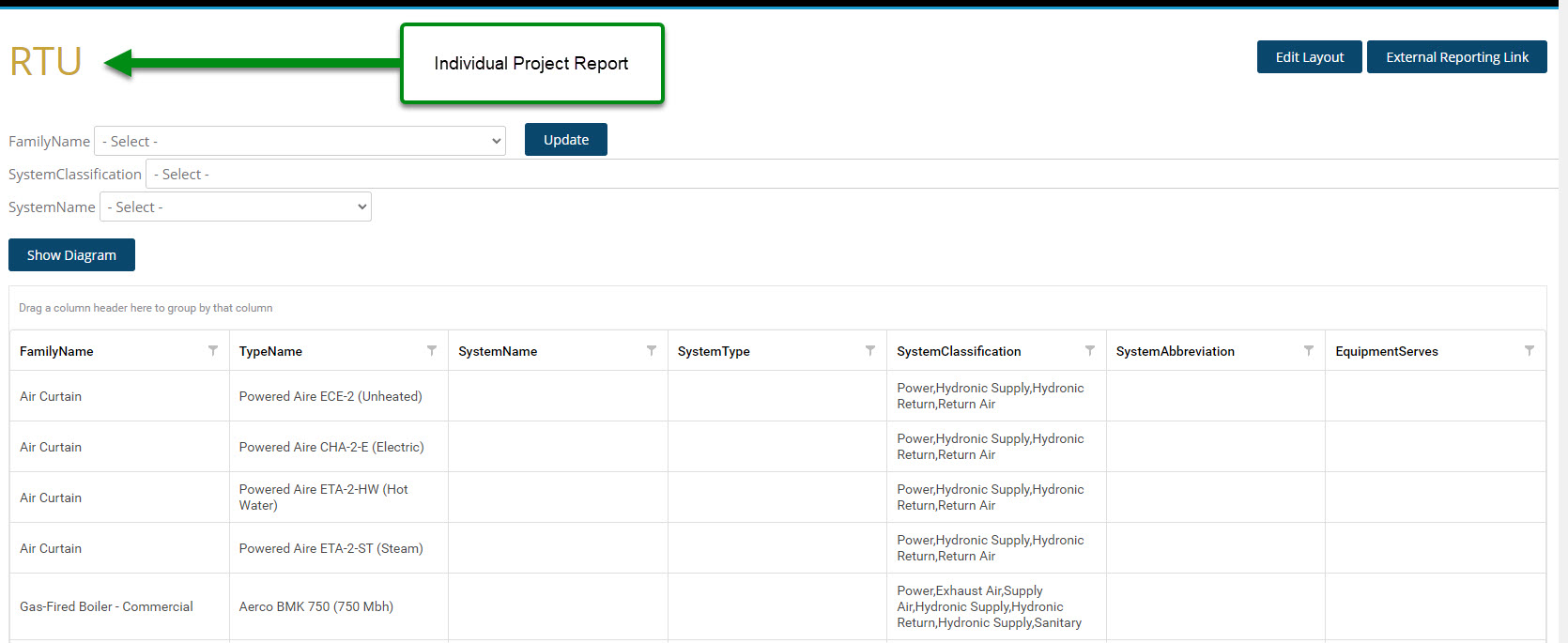Click External Reporting Link button
This screenshot has height=643, width=1568.
click(x=1456, y=57)
